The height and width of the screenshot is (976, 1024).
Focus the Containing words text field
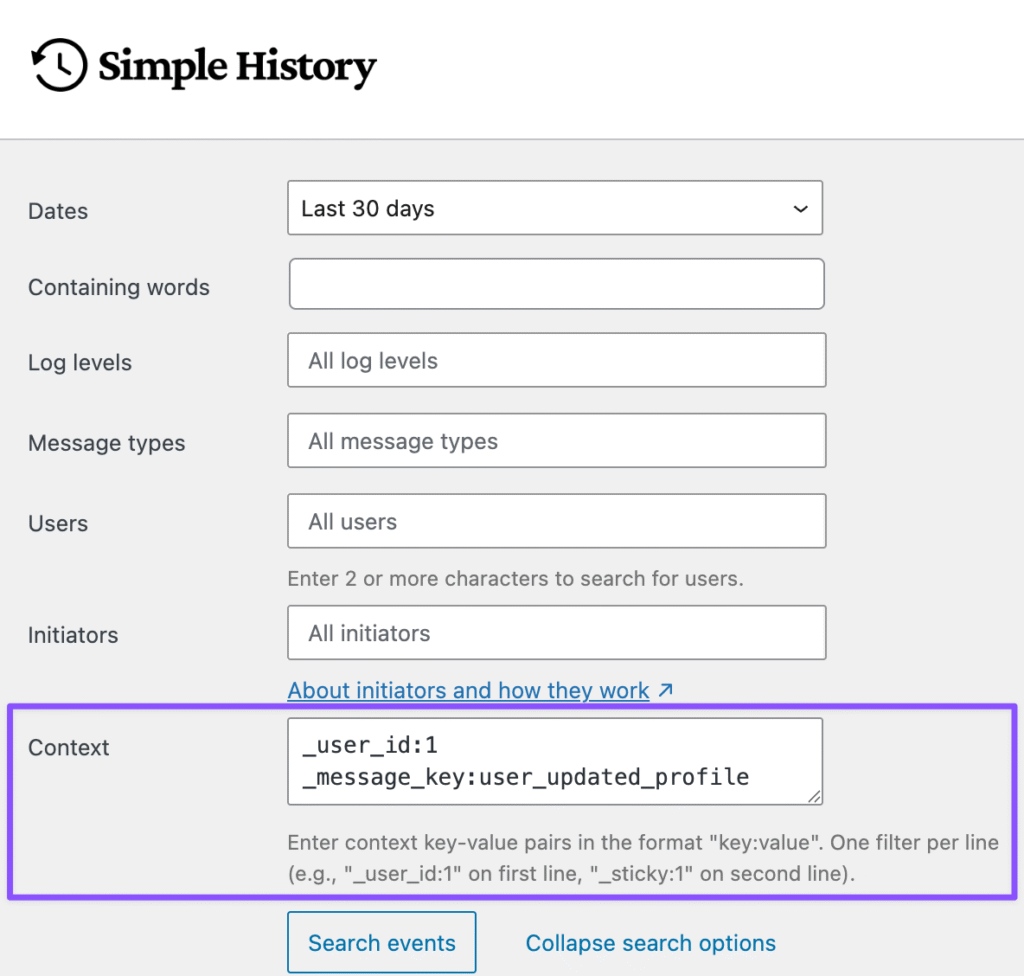(556, 285)
